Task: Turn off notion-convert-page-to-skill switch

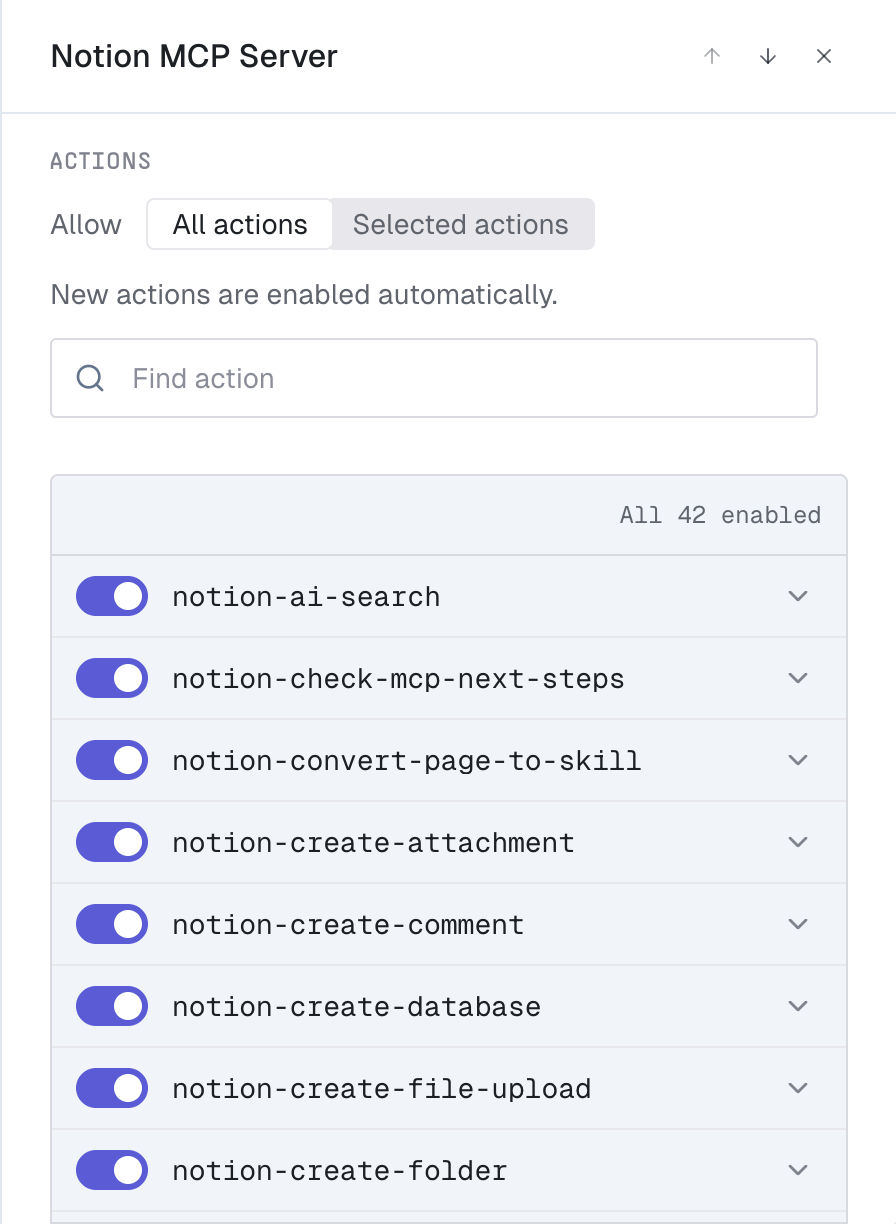Action: 112,760
